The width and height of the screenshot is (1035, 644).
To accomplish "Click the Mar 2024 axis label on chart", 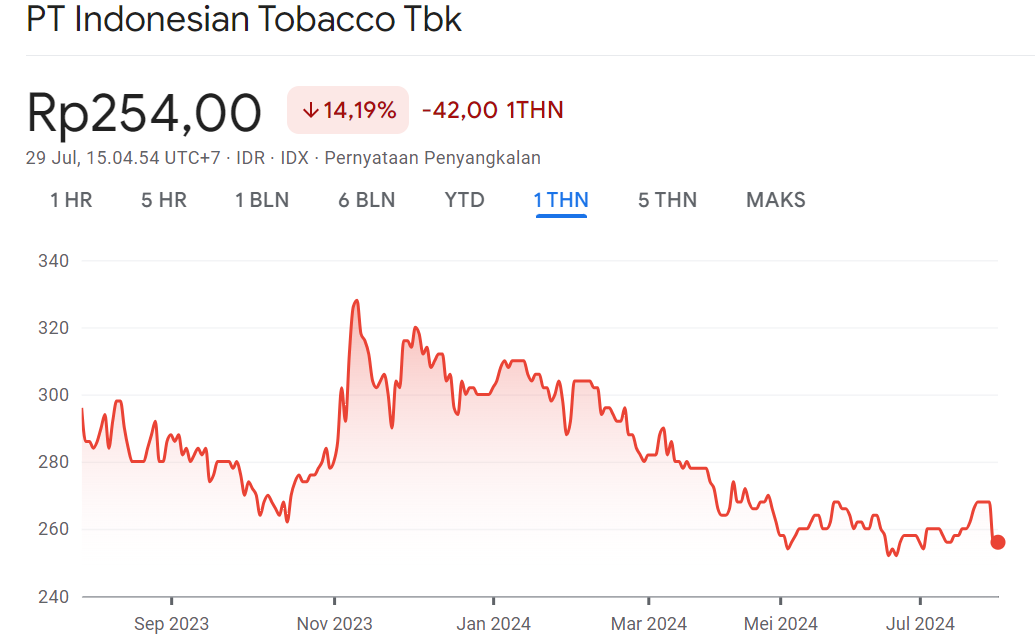I will pyautogui.click(x=648, y=622).
